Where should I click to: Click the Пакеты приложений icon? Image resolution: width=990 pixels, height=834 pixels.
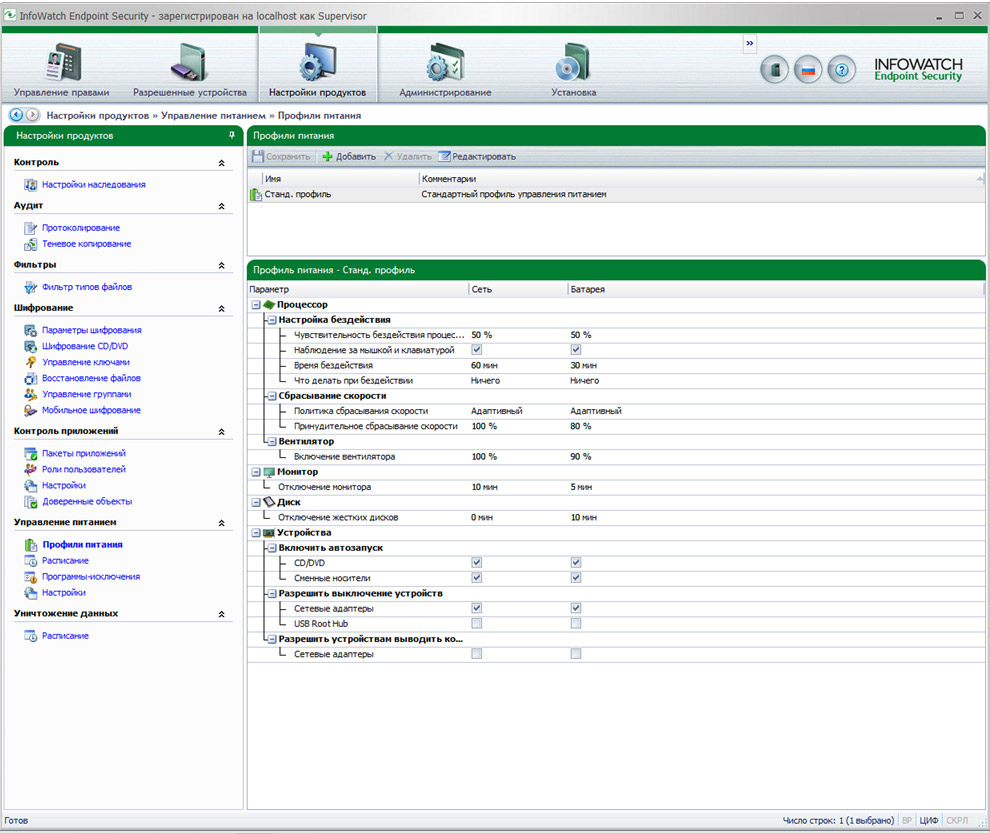30,453
